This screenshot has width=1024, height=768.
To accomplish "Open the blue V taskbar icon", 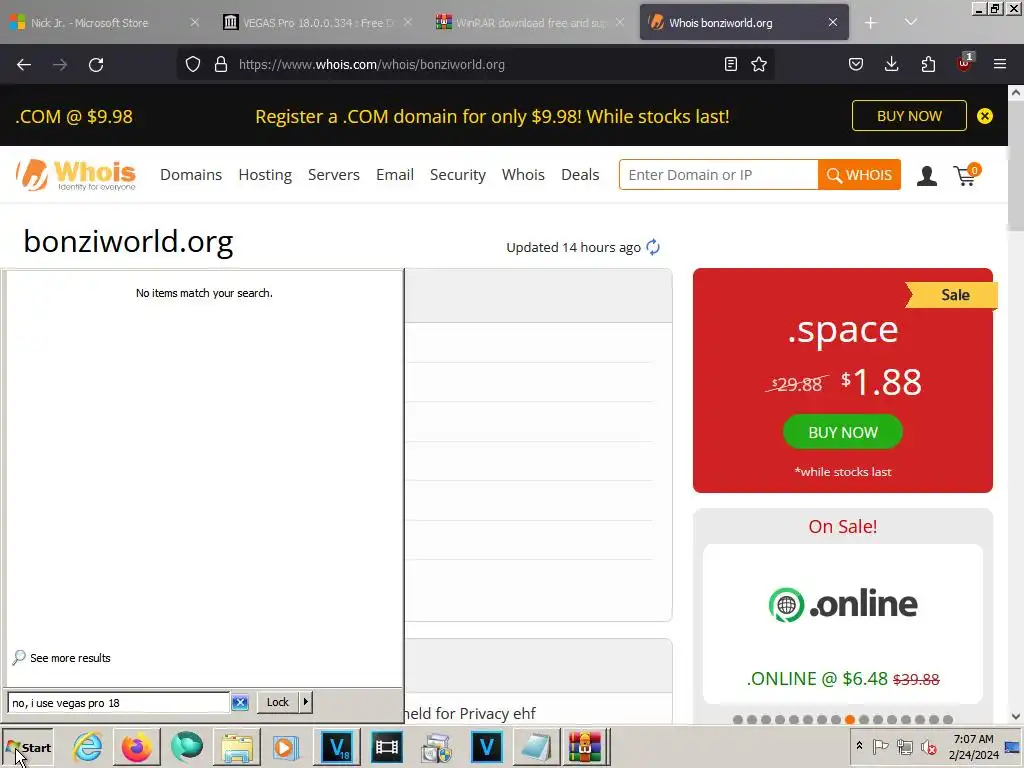I will pyautogui.click(x=487, y=746).
